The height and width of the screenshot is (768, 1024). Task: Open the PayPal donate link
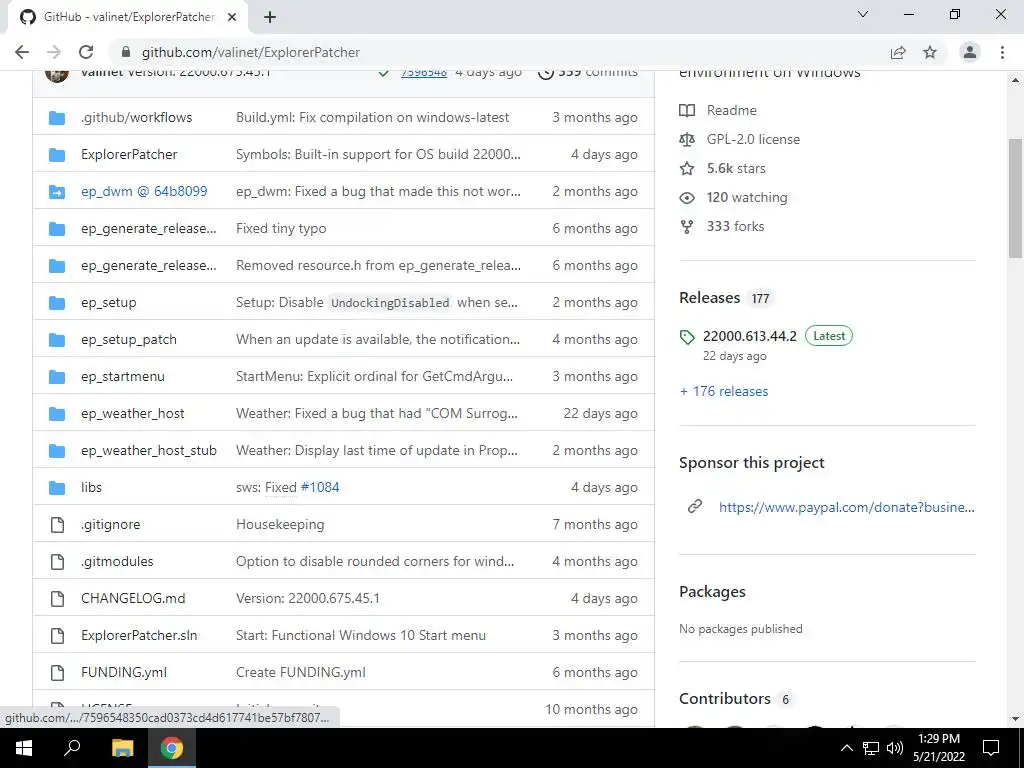[846, 507]
